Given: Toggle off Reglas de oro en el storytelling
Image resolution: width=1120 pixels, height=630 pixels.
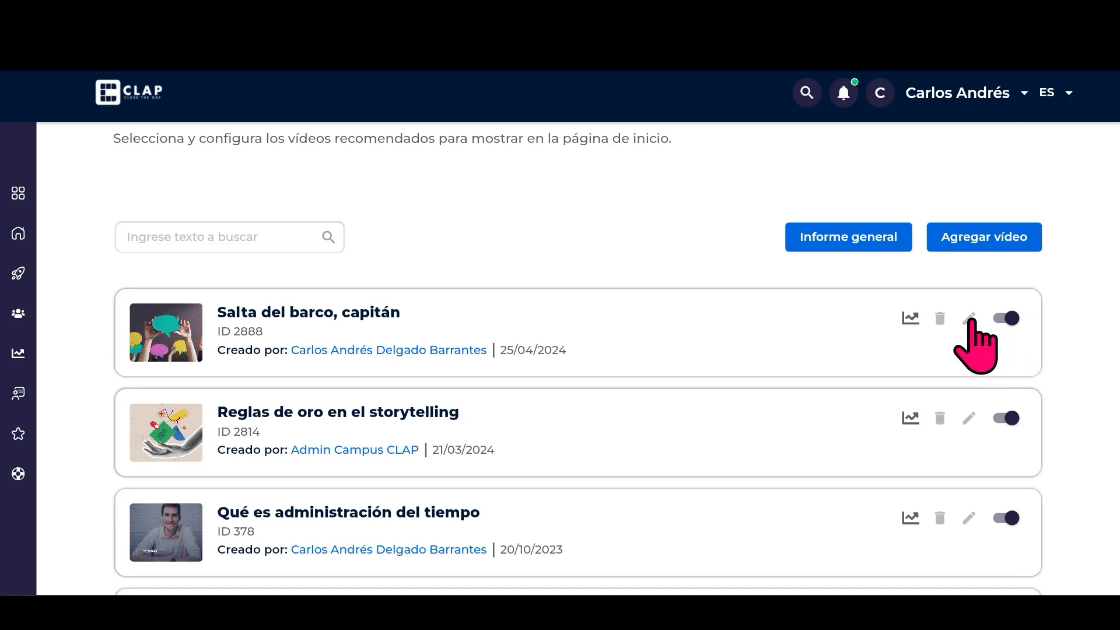Looking at the screenshot, I should [1006, 419].
